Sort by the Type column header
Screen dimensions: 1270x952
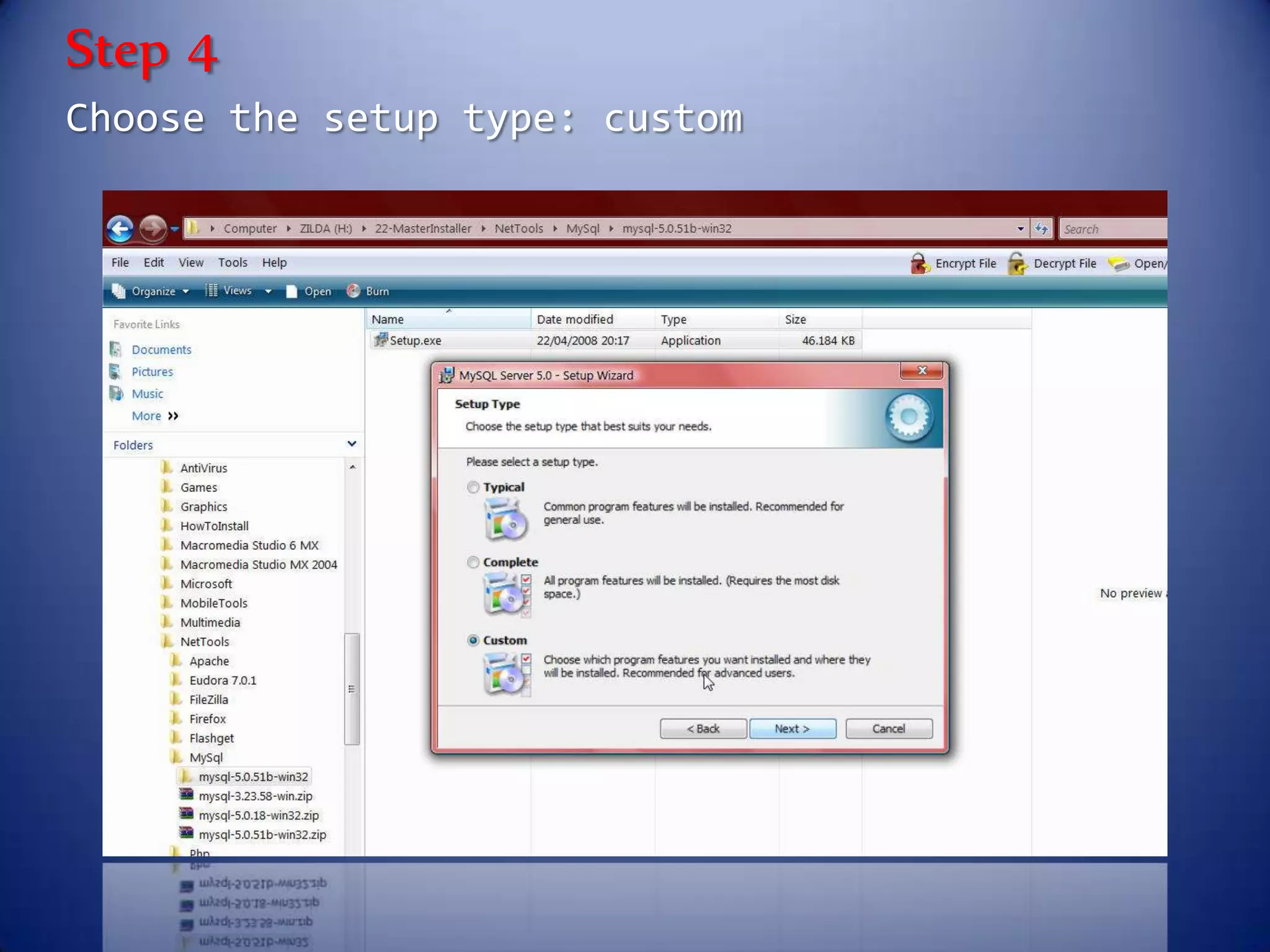tap(717, 319)
